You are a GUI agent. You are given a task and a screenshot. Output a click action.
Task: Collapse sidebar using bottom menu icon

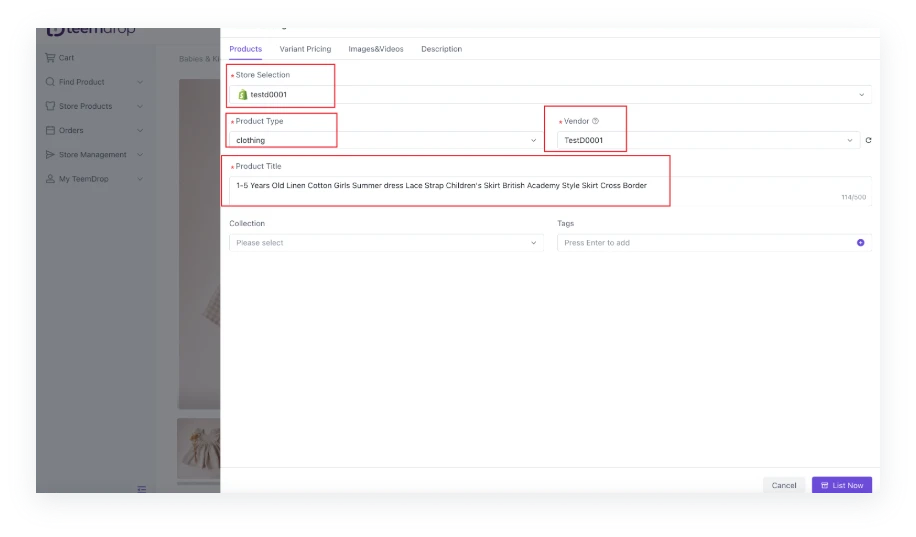142,489
